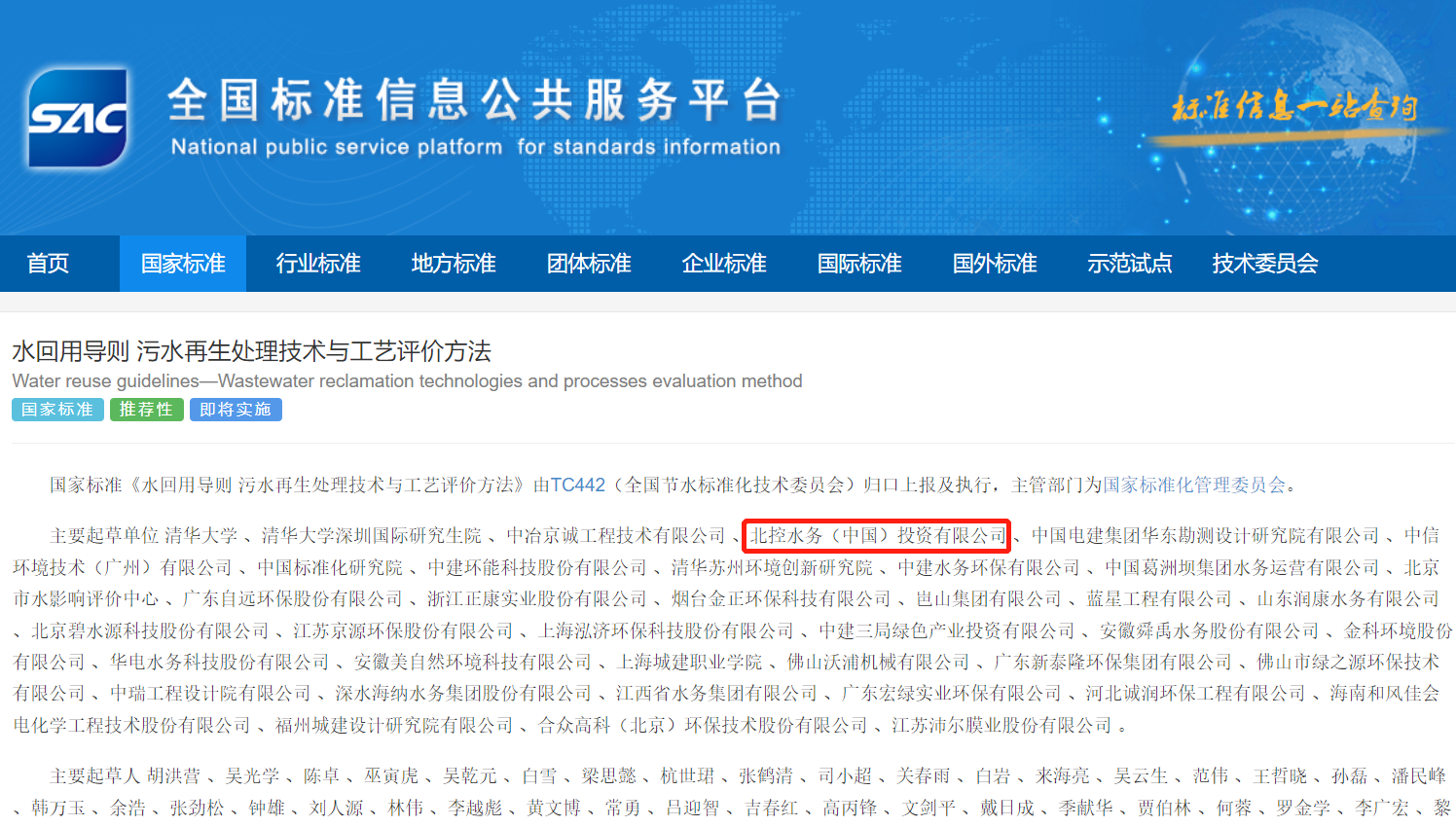The height and width of the screenshot is (827, 1456).
Task: Click the blue 国家标准 tag badge
Action: pyautogui.click(x=57, y=410)
